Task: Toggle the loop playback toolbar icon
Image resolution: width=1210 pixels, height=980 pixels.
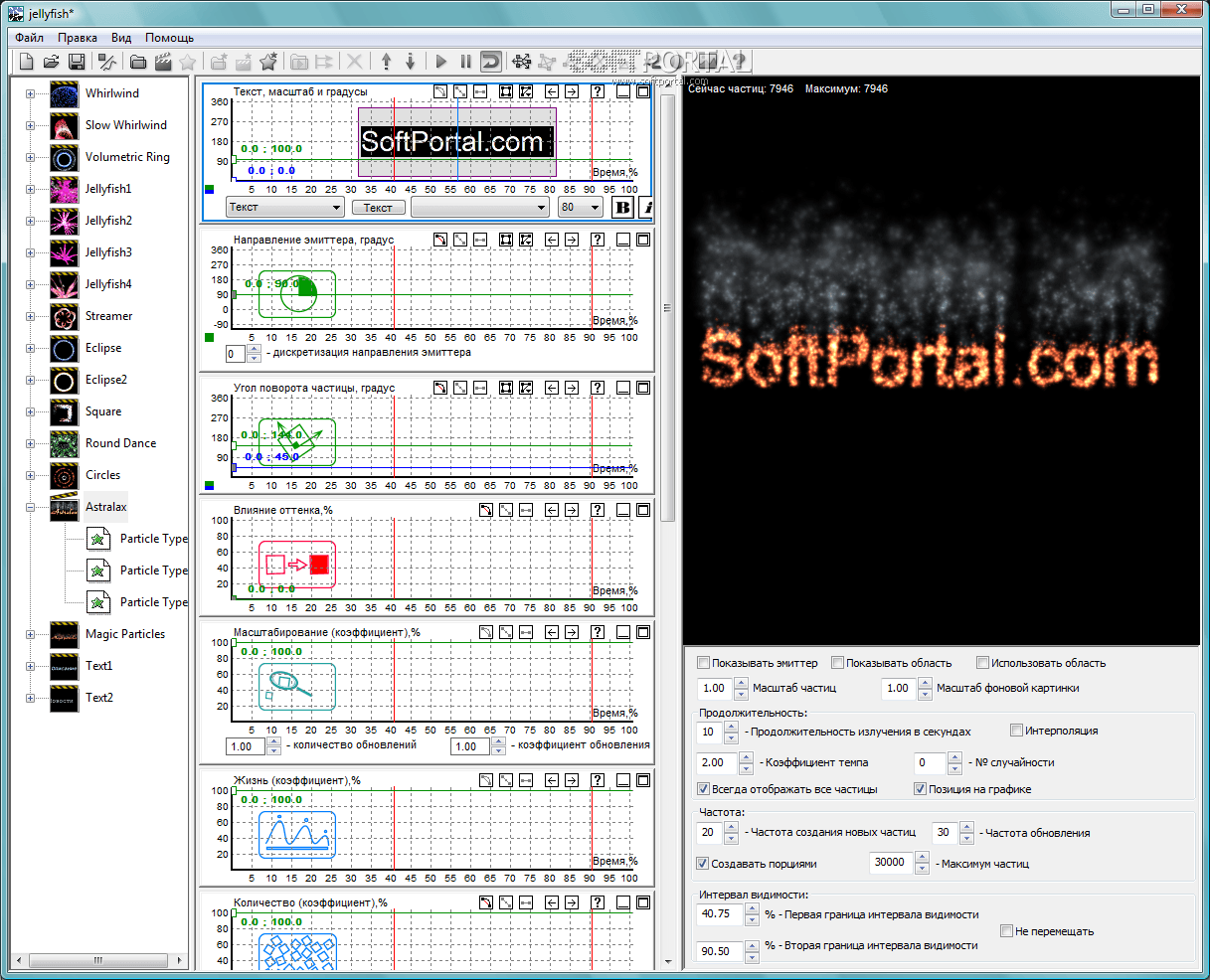Action: tap(491, 62)
